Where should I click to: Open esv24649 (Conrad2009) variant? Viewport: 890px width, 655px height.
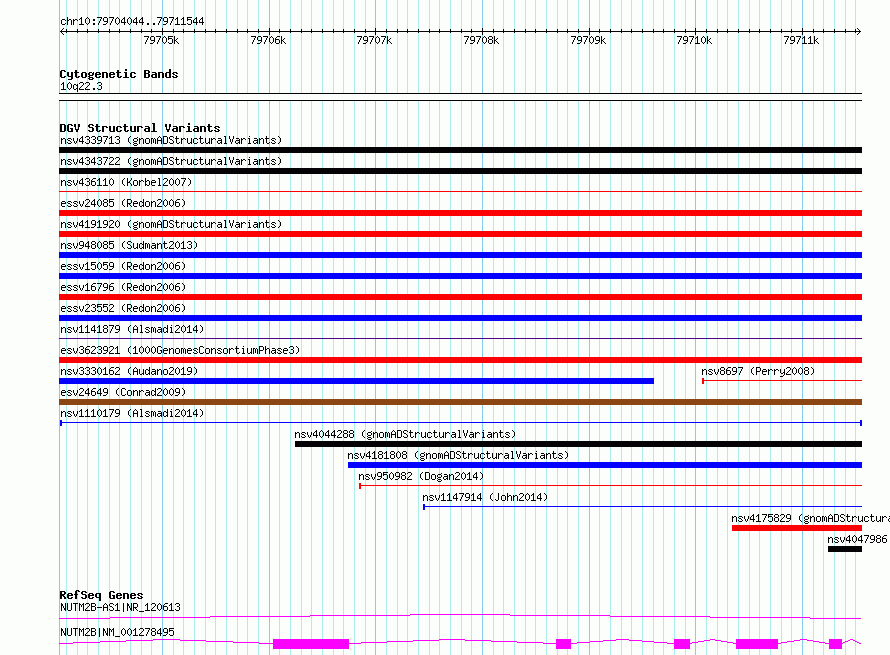123,392
